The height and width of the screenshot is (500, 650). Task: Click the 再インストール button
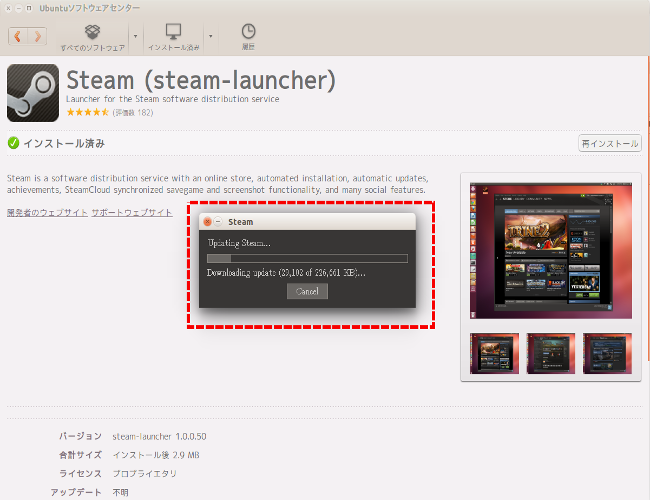pyautogui.click(x=609, y=143)
